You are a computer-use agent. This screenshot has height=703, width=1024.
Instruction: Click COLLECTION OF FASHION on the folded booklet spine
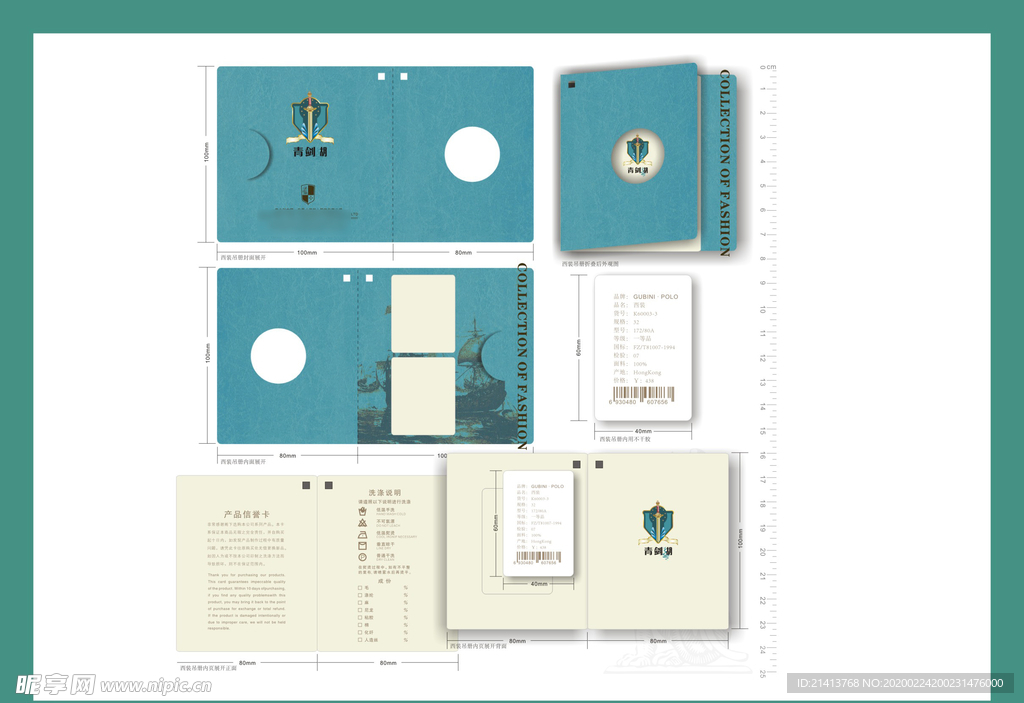point(725,163)
